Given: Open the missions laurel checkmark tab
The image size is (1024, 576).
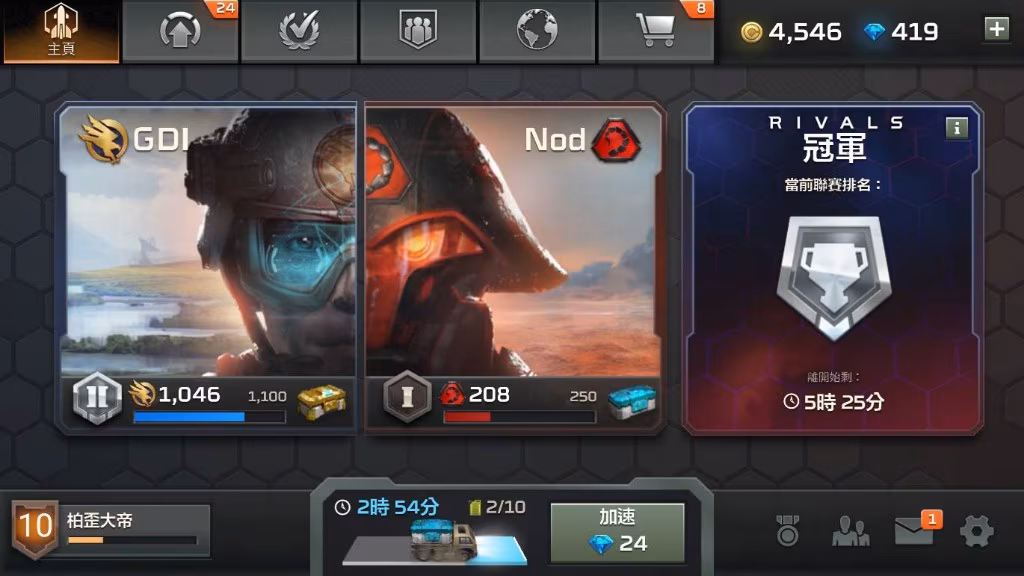Looking at the screenshot, I should pos(299,30).
